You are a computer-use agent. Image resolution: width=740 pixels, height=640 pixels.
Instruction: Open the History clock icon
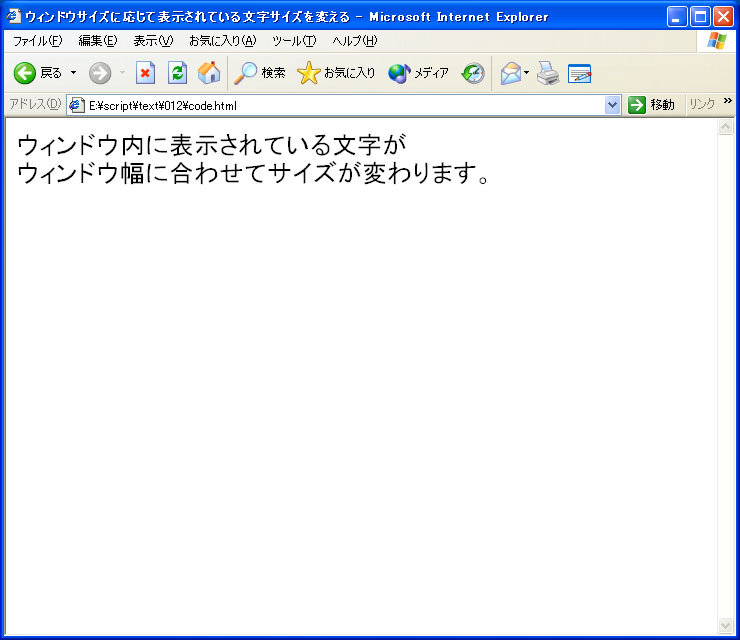473,73
